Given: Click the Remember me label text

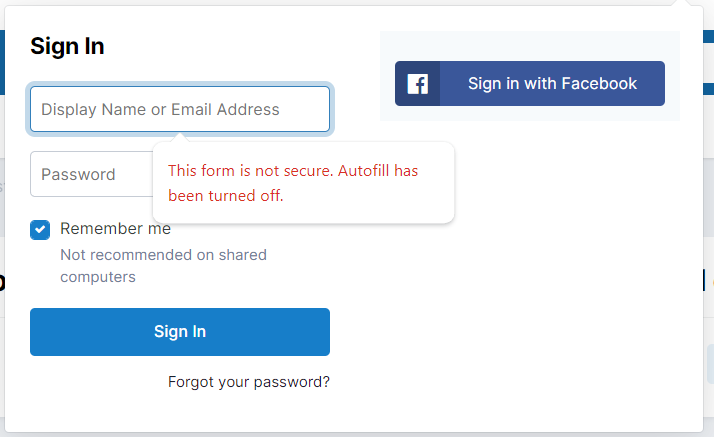Looking at the screenshot, I should [115, 229].
